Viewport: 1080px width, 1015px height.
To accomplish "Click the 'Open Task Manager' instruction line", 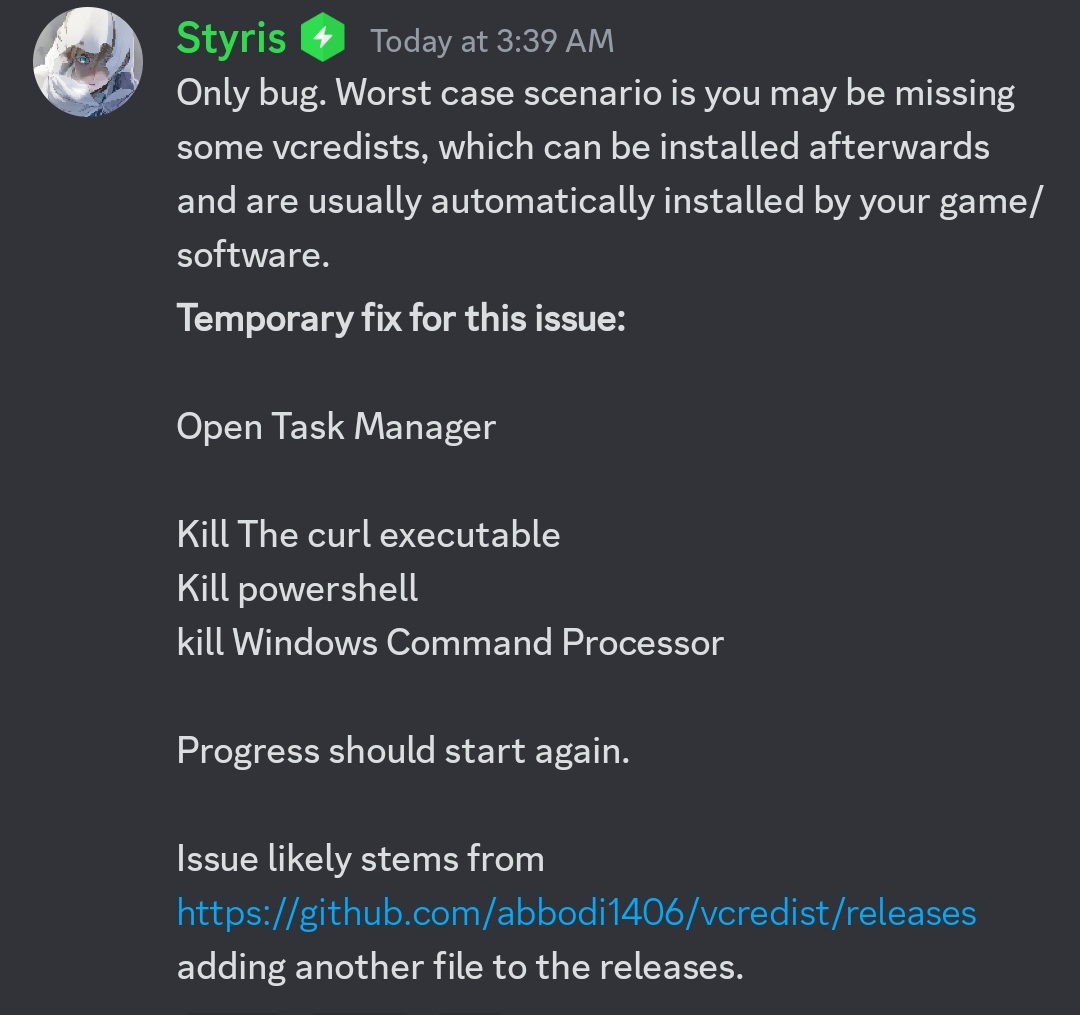I will pyautogui.click(x=335, y=427).
